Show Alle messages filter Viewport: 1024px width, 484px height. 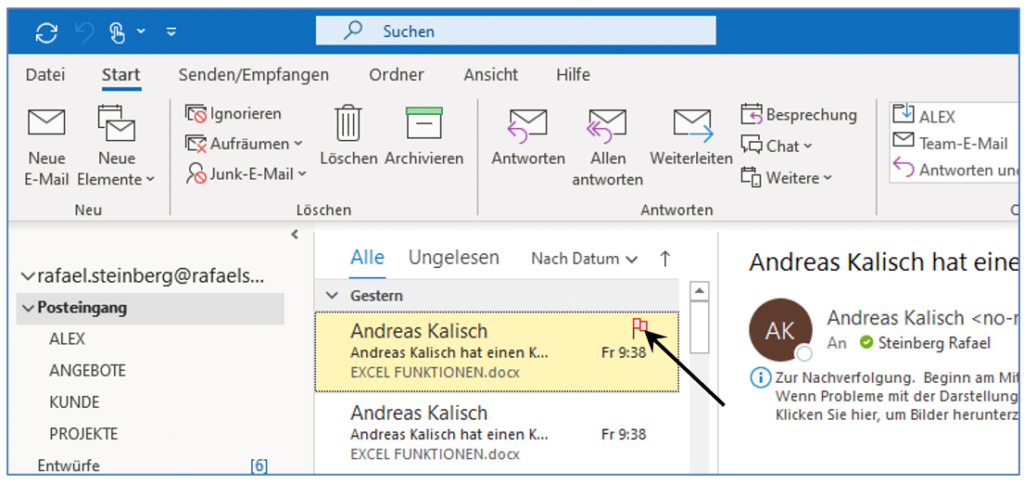click(x=368, y=257)
